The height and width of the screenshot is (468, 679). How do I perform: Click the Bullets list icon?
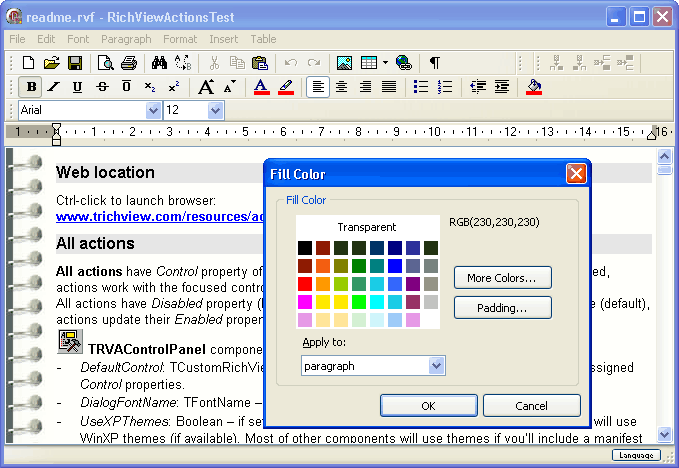pos(421,87)
